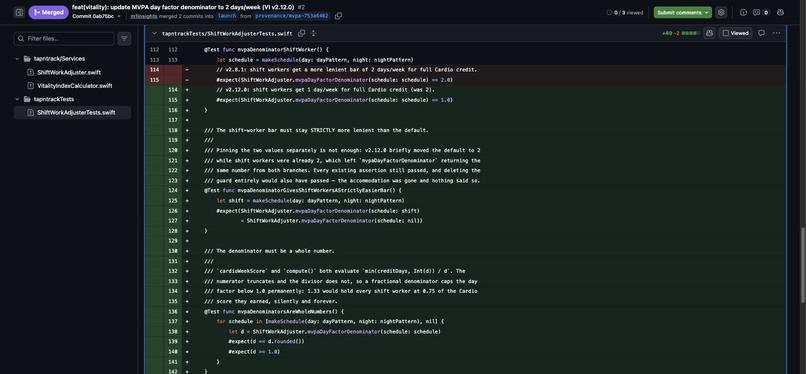806x374 pixels.
Task: Click added line number 136
Action: (x=173, y=311)
